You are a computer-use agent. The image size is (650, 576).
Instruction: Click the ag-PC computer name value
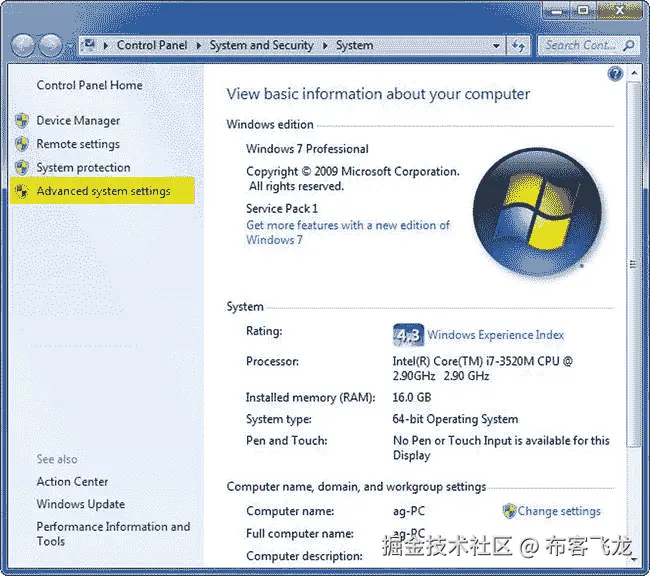click(409, 511)
